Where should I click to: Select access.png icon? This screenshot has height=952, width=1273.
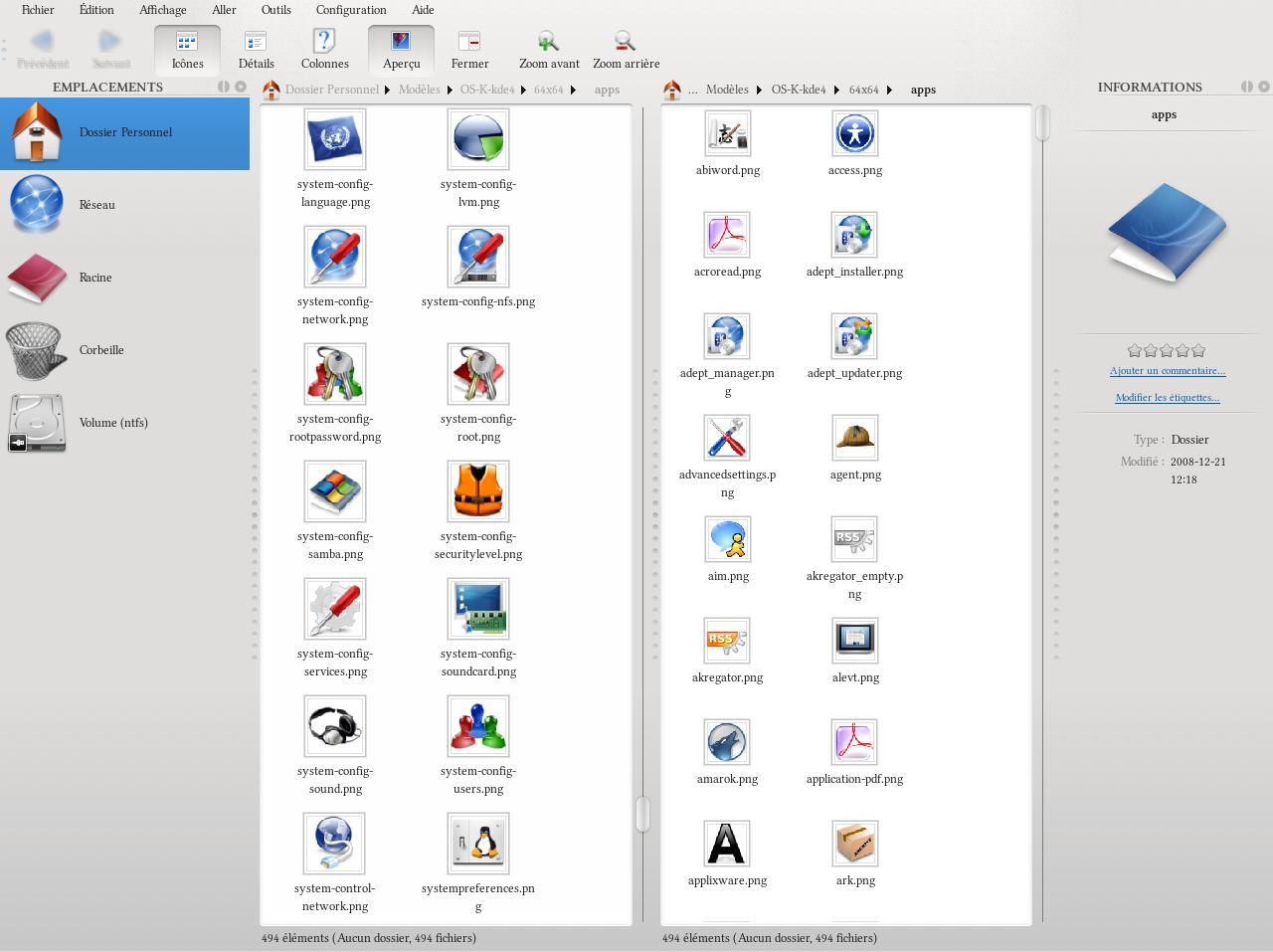pyautogui.click(x=854, y=133)
